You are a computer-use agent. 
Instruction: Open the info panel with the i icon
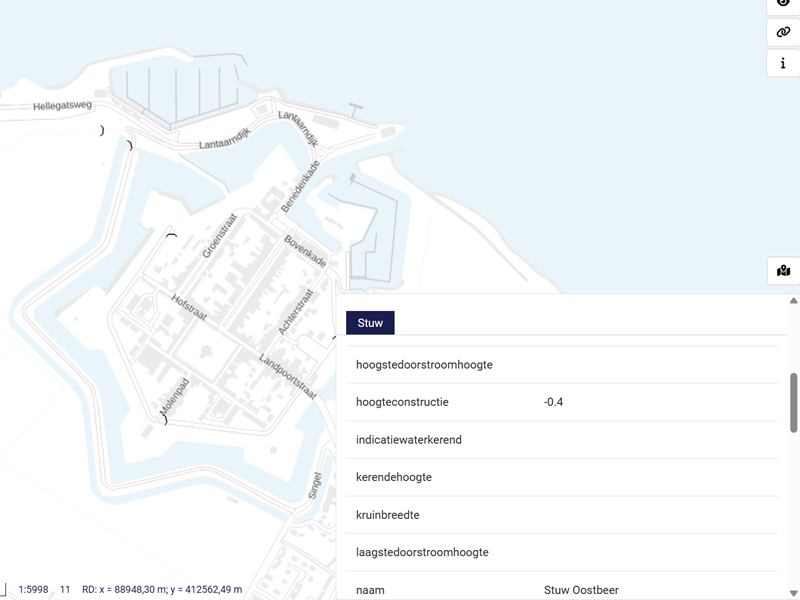pyautogui.click(x=783, y=63)
